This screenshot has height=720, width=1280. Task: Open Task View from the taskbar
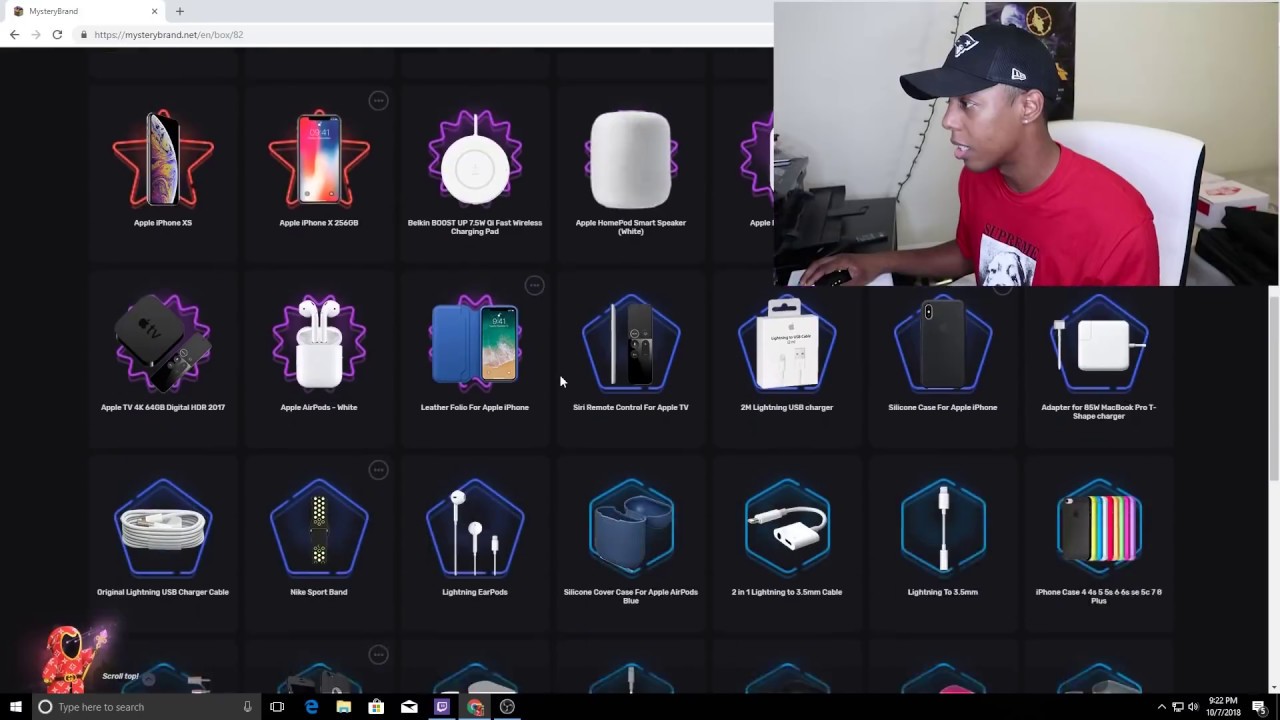(277, 707)
